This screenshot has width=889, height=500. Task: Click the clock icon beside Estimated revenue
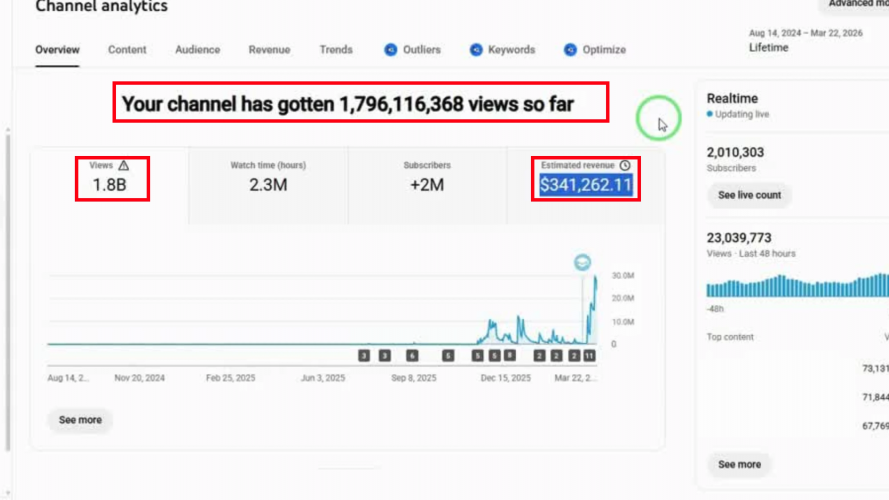625,165
